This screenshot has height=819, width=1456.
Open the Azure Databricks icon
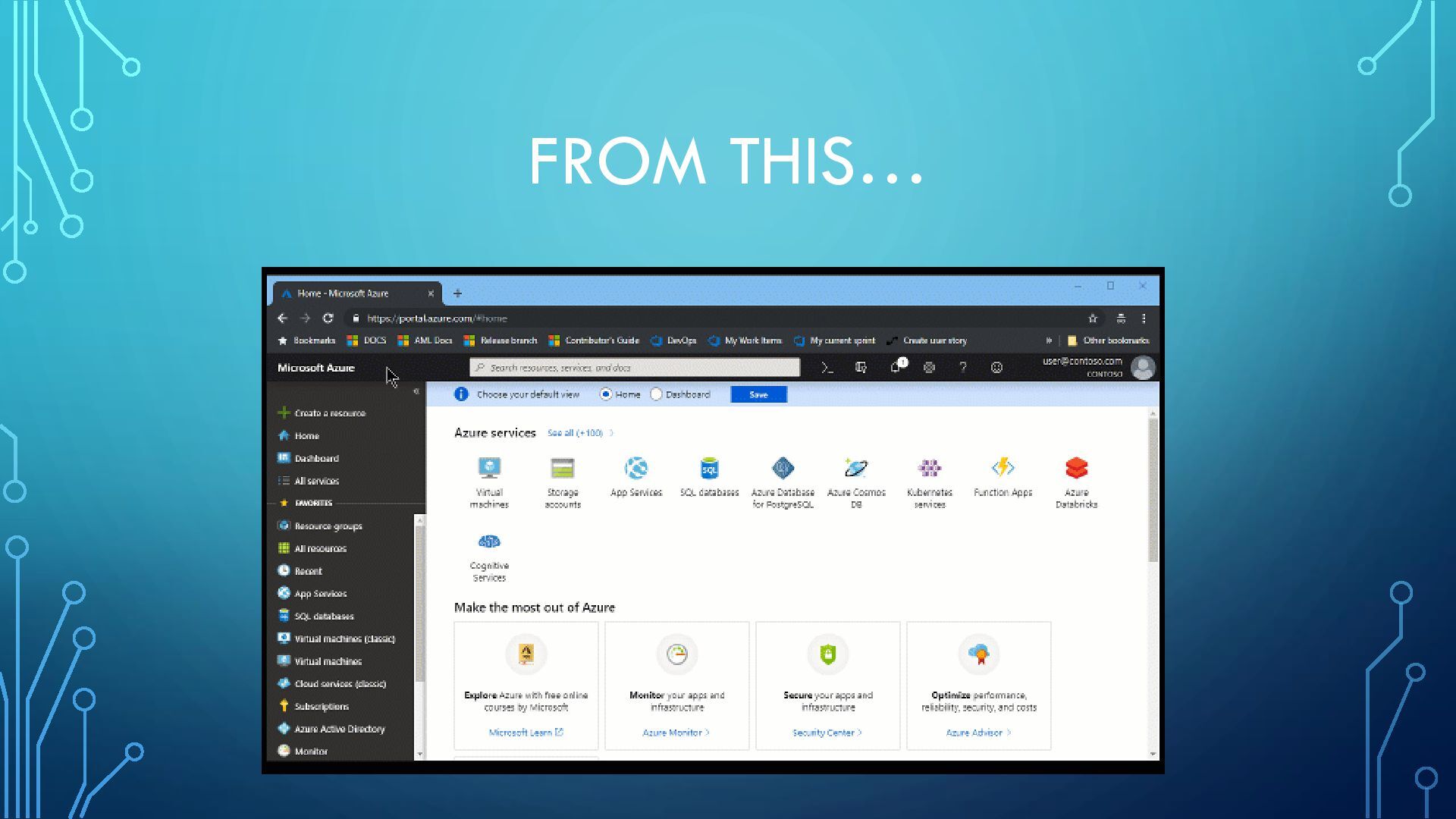tap(1076, 468)
